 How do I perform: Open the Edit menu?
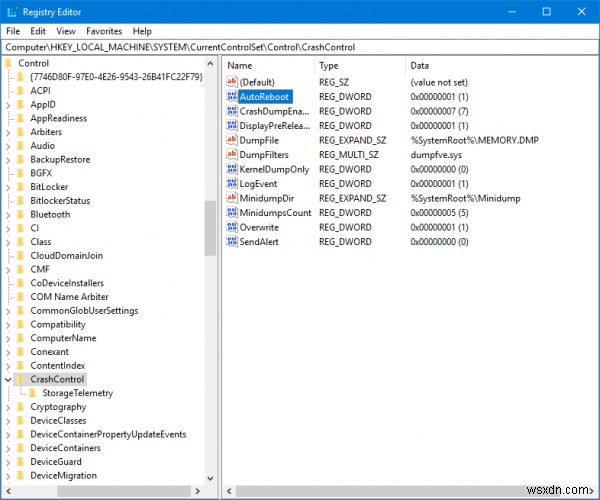click(38, 31)
